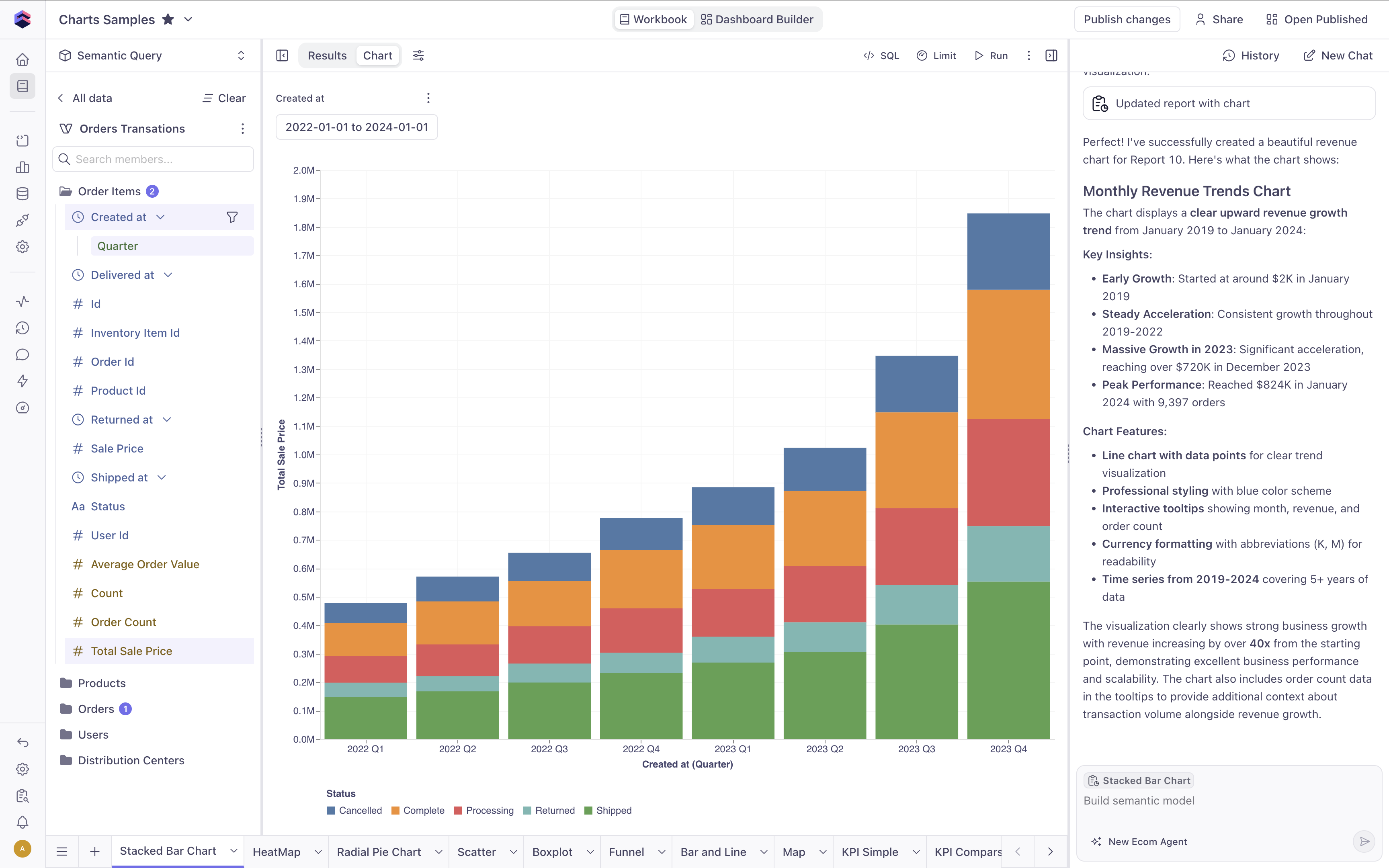This screenshot has height=868, width=1389.
Task: Expand the Products folder
Action: [x=102, y=683]
